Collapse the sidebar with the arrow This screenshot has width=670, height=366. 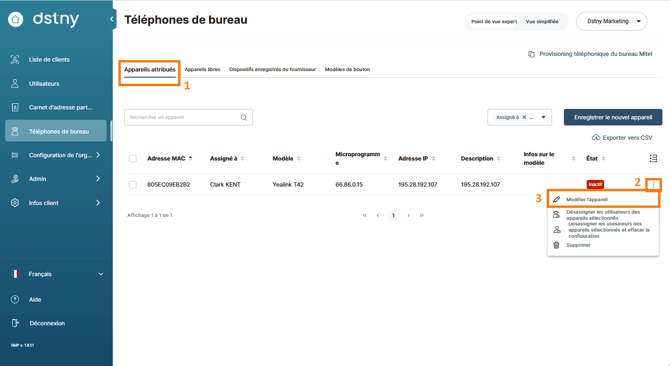click(112, 19)
